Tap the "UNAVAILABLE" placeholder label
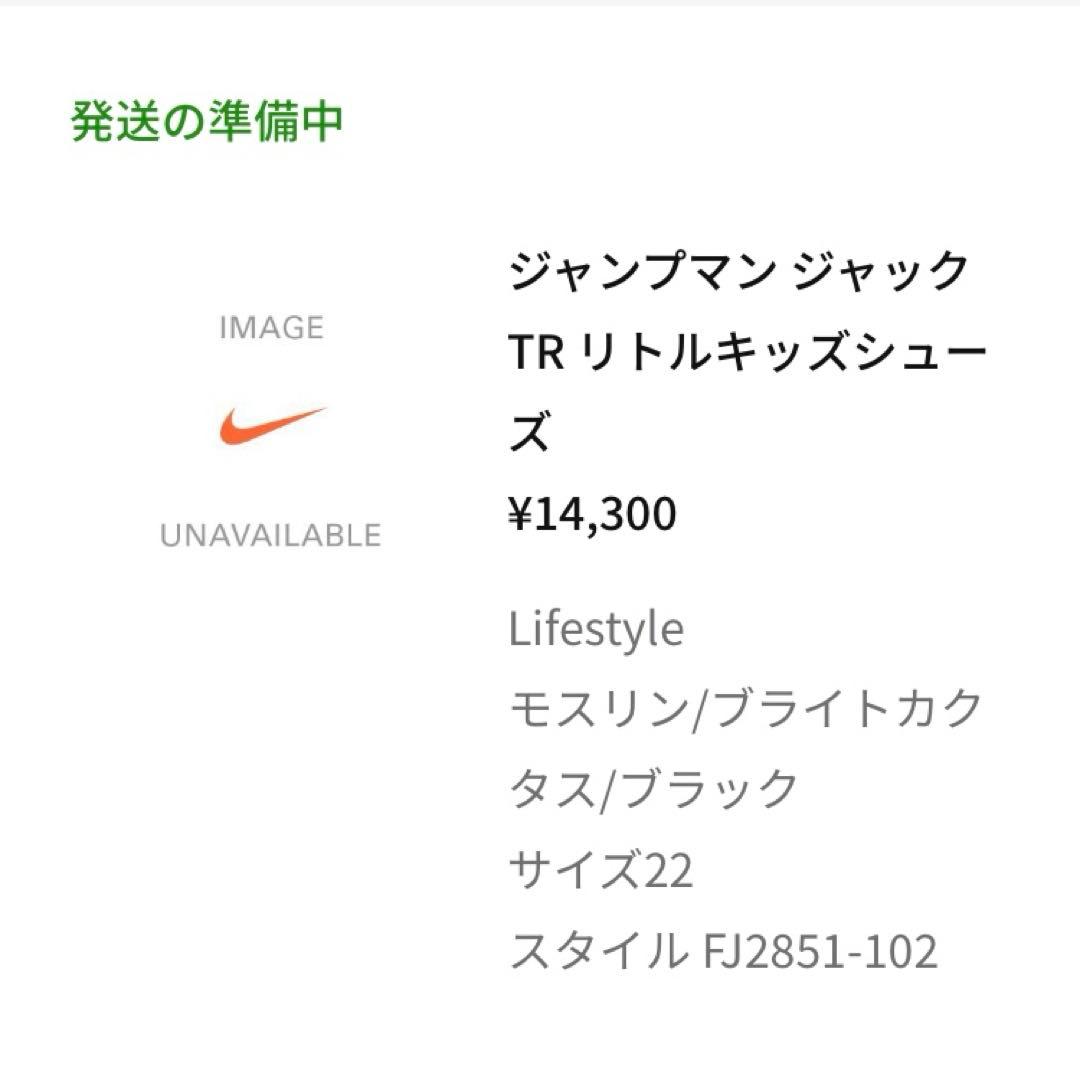1080x1080 pixels. pos(271,536)
